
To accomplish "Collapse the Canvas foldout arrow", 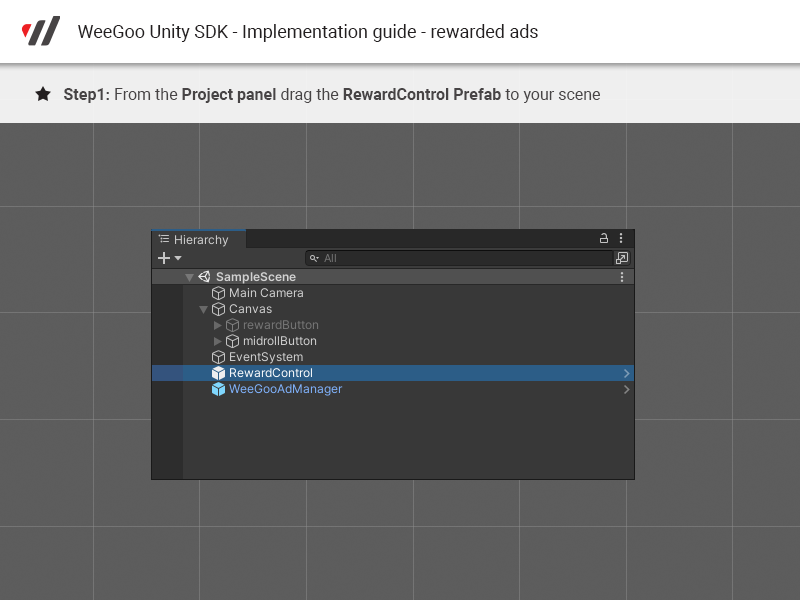I will (x=203, y=309).
